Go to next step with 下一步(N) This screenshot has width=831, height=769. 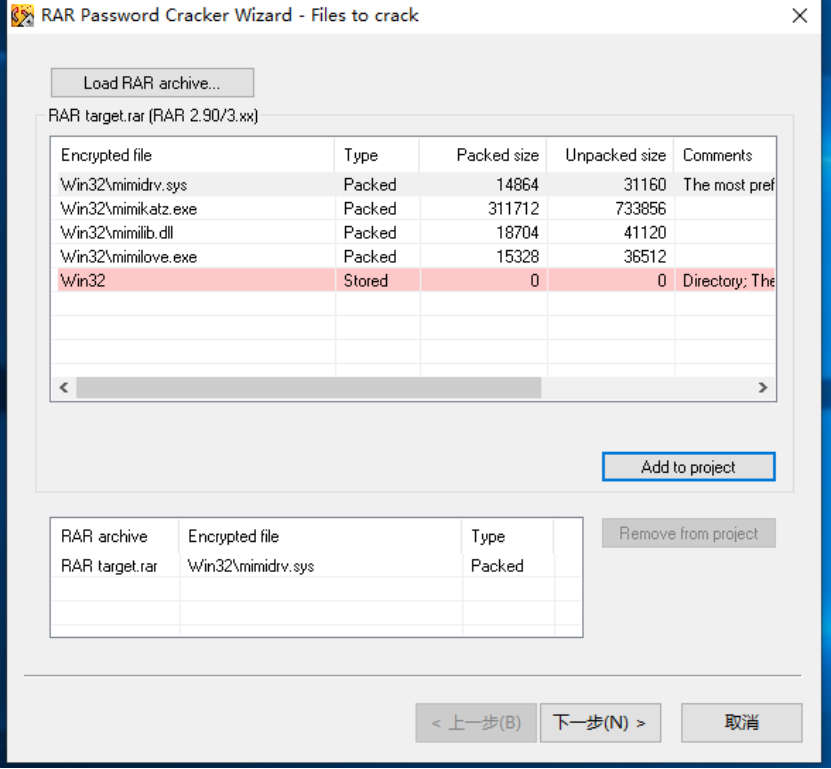click(600, 722)
